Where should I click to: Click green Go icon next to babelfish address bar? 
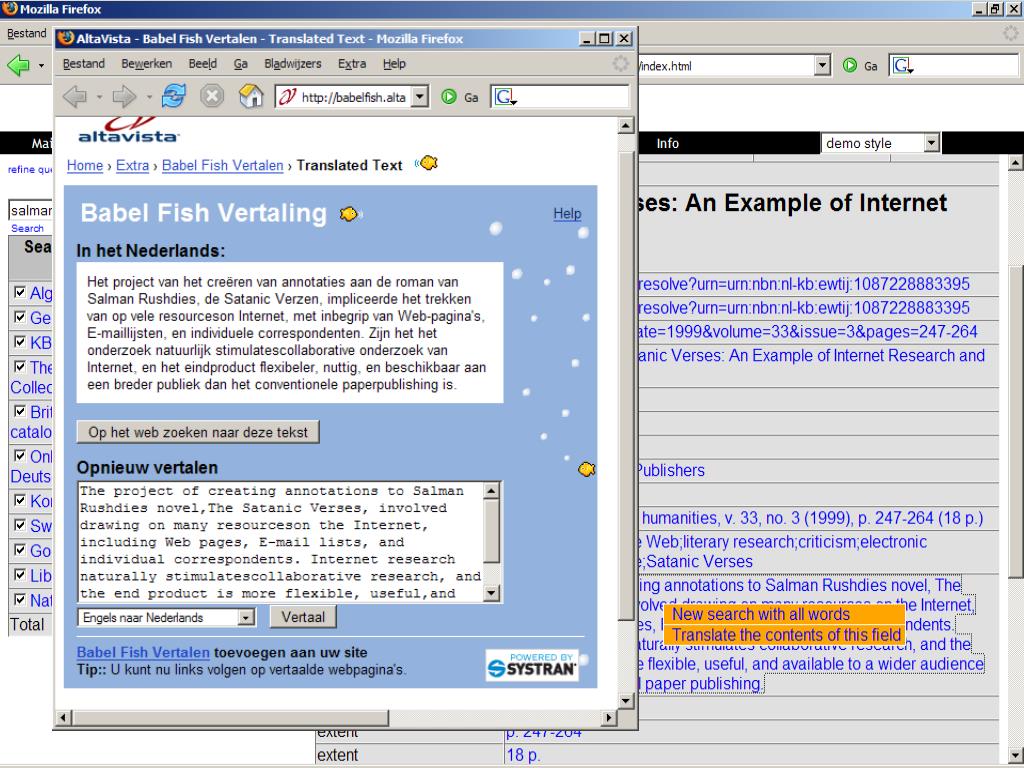[x=449, y=97]
